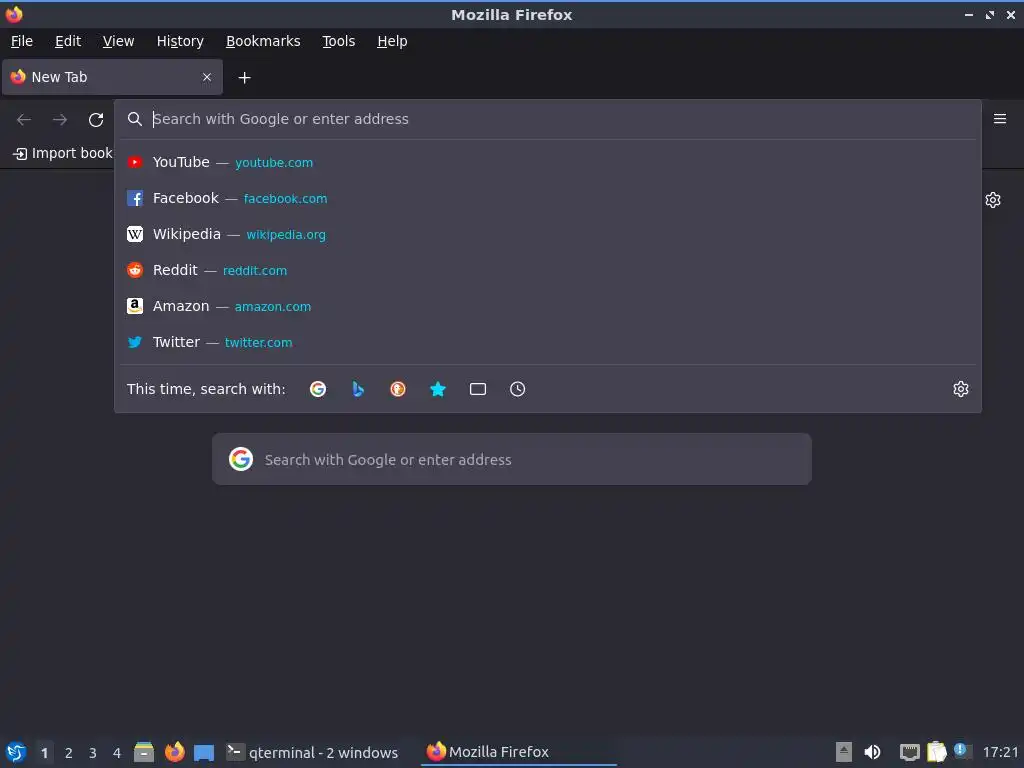Click the Wikipedia favicon in suggestions
1024x768 pixels.
[x=135, y=234]
